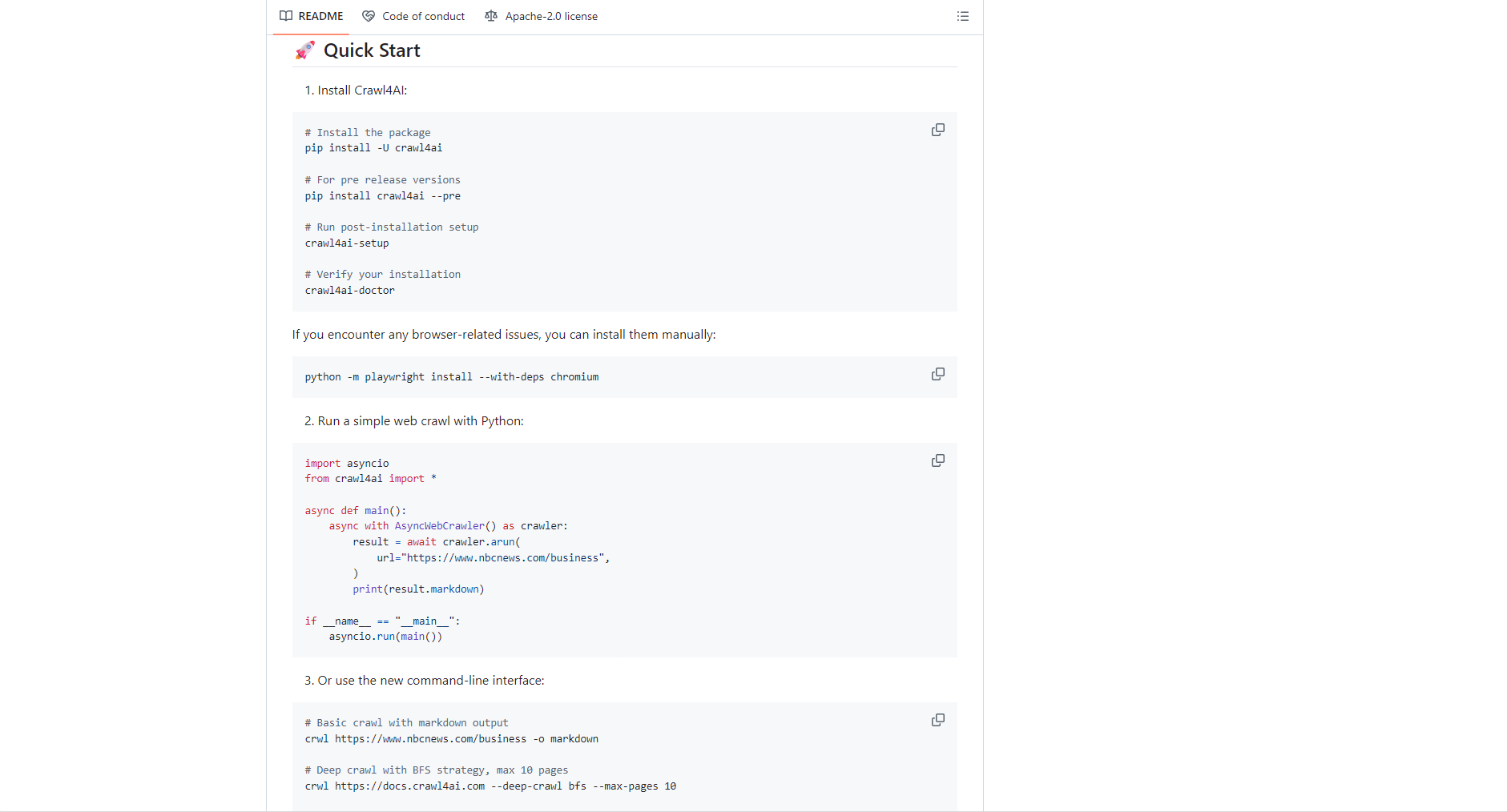Click the nbcnews url argument in Python code

pyautogui.click(x=494, y=558)
